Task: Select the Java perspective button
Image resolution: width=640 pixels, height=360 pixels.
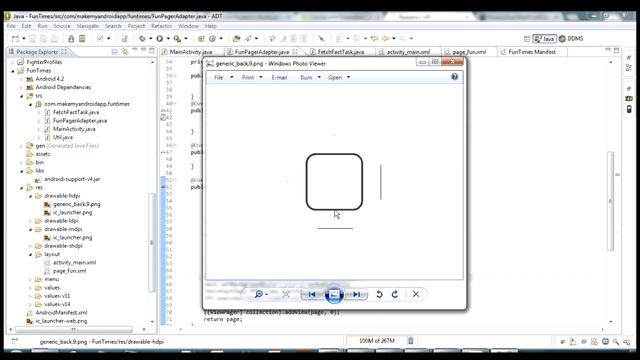Action: [x=544, y=39]
